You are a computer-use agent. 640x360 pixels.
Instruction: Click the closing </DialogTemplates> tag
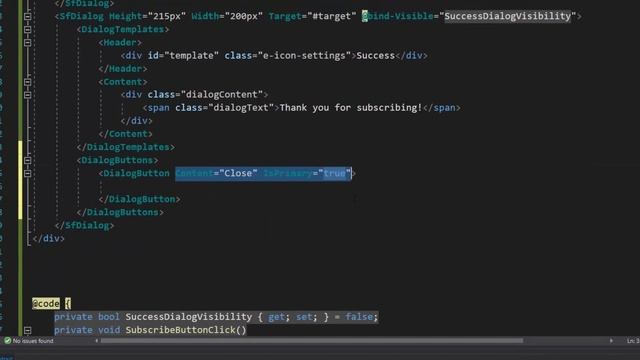(126, 147)
